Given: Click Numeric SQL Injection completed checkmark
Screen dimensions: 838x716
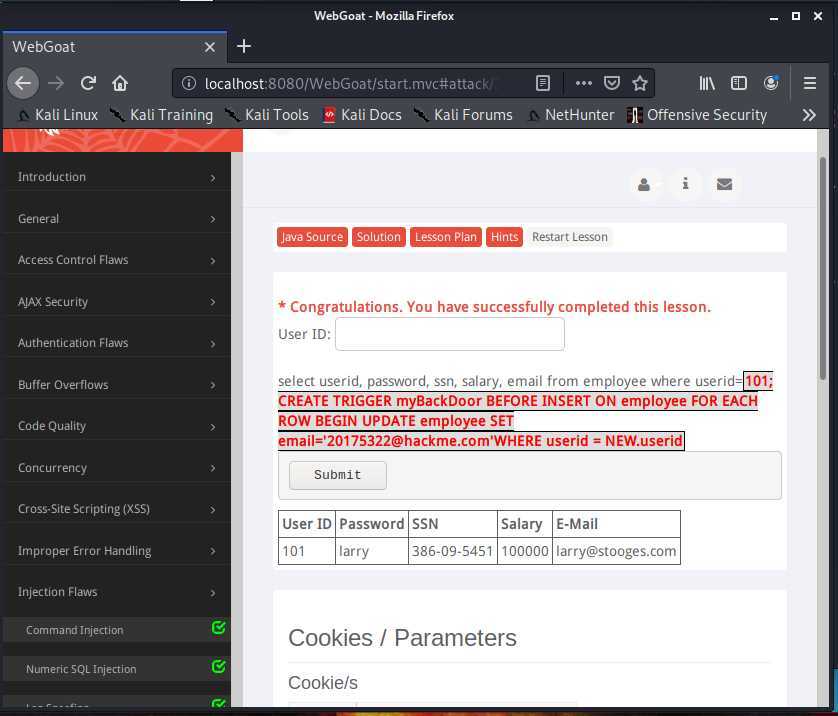Looking at the screenshot, I should [218, 667].
